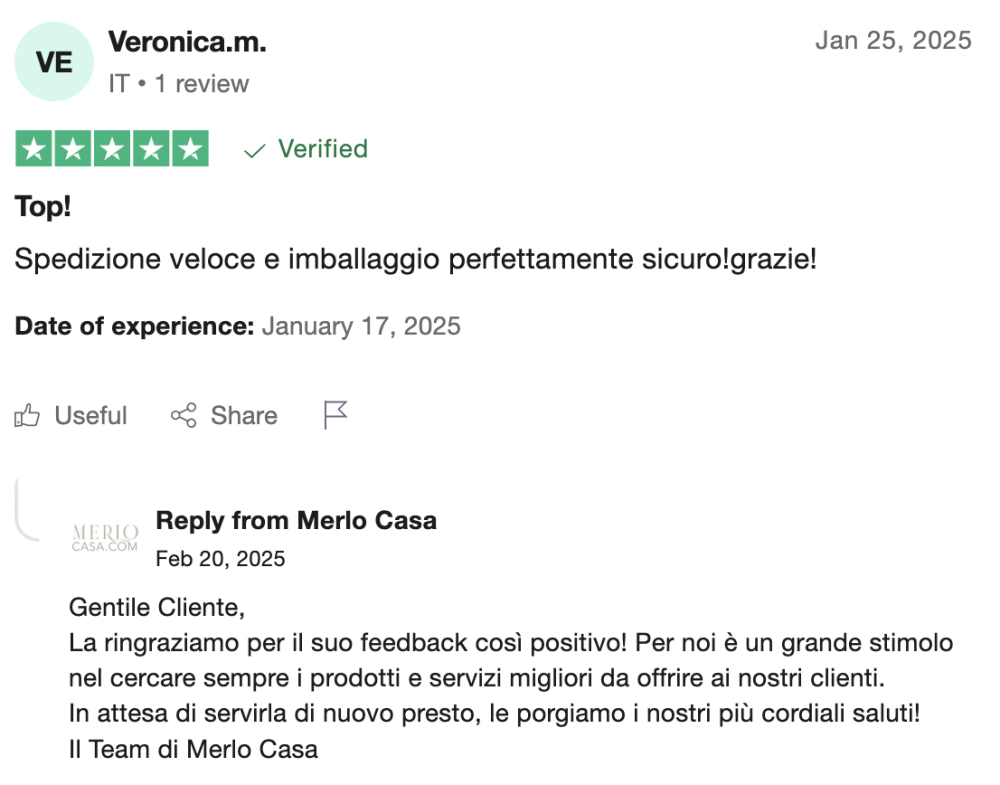This screenshot has height=785, width=1000.
Task: Click the review title Top!
Action: pos(43,207)
